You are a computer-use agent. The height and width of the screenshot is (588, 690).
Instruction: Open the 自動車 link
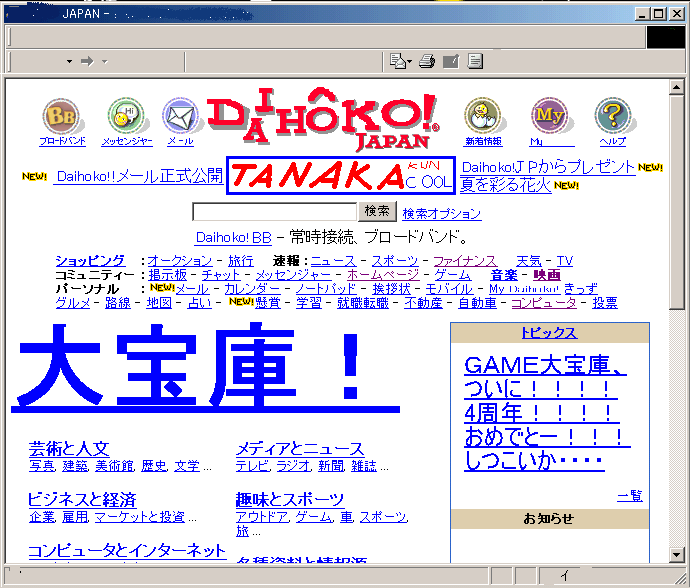point(477,303)
